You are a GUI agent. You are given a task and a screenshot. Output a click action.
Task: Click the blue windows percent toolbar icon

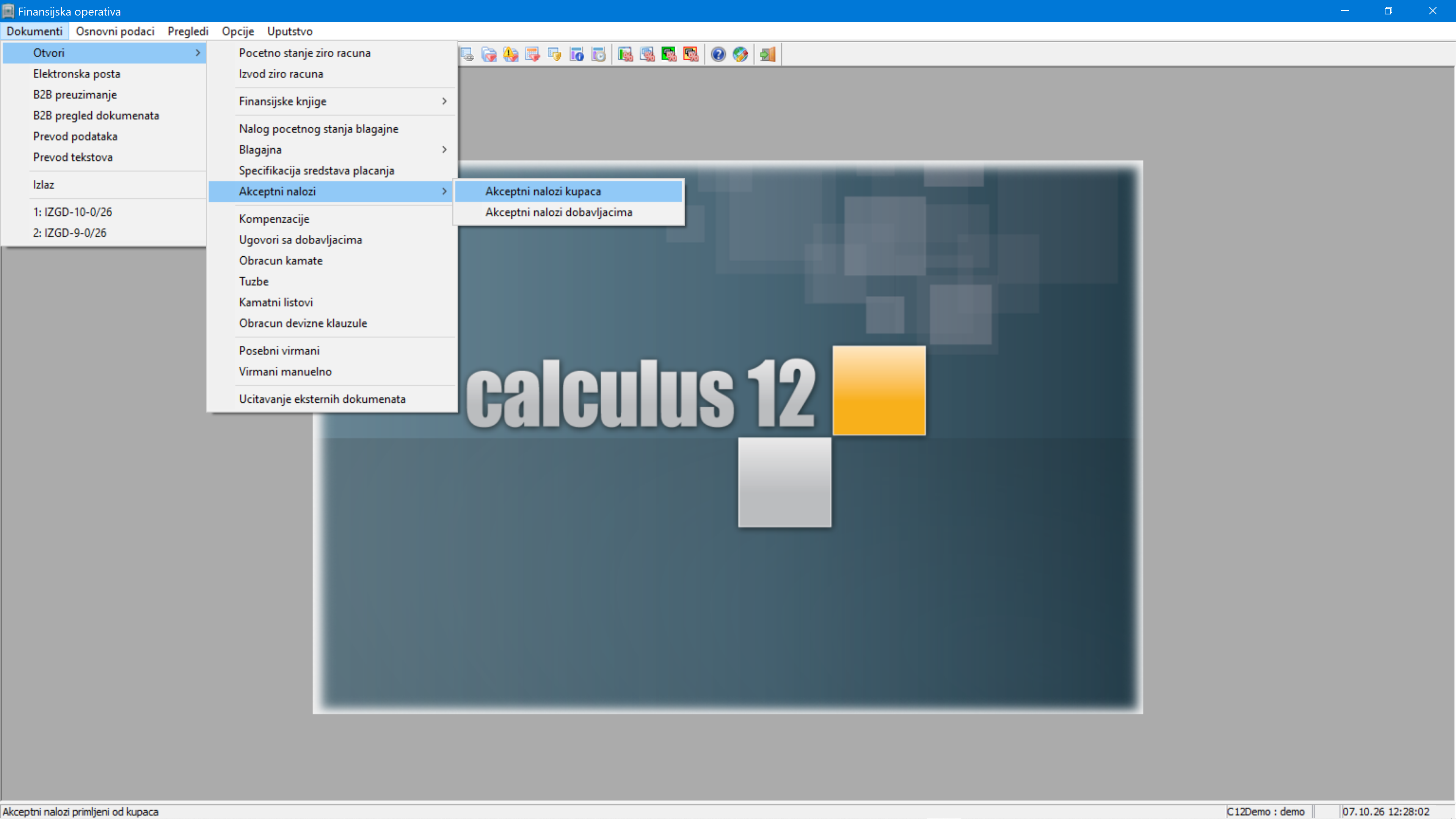point(647,54)
